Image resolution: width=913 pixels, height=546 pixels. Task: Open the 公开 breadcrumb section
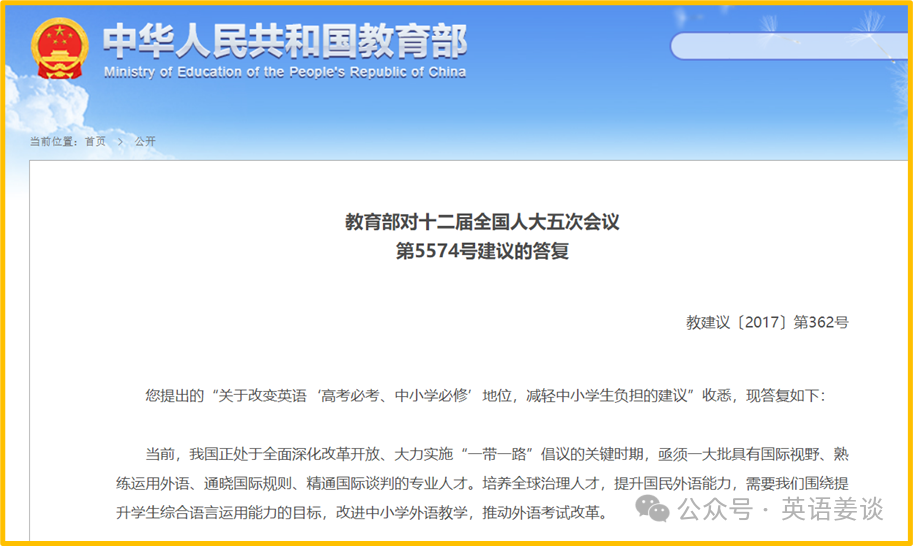pos(145,142)
